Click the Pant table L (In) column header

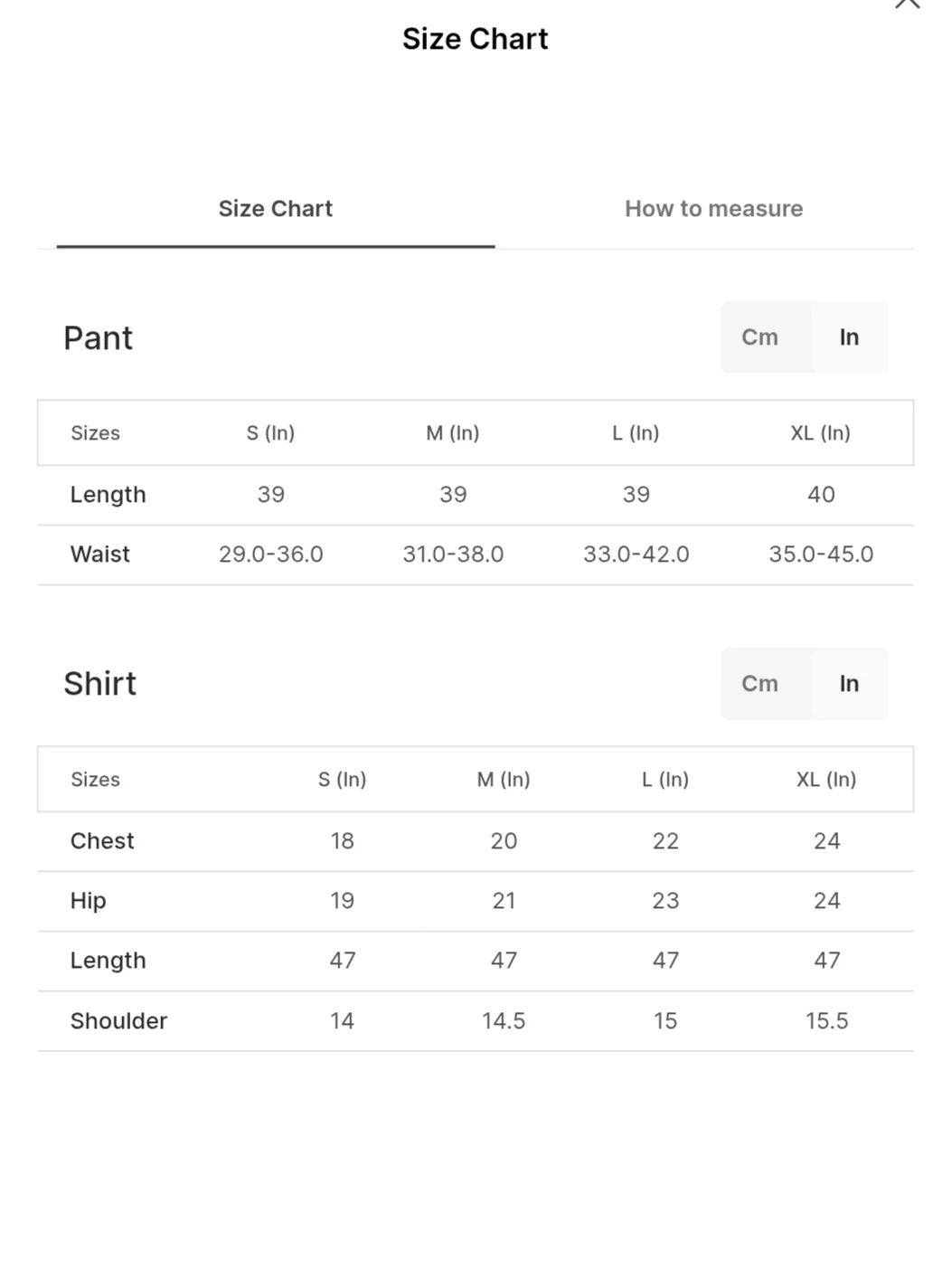(x=636, y=433)
